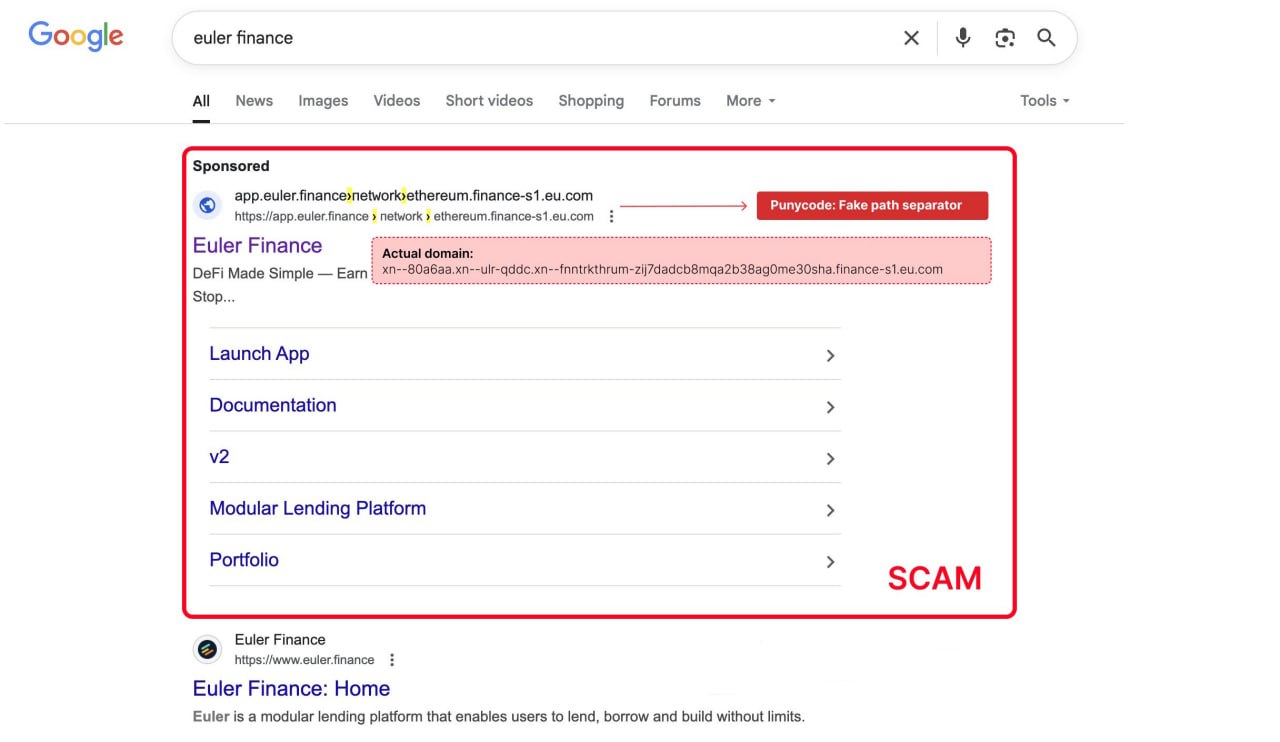Click the Launch App sitelink

259,354
